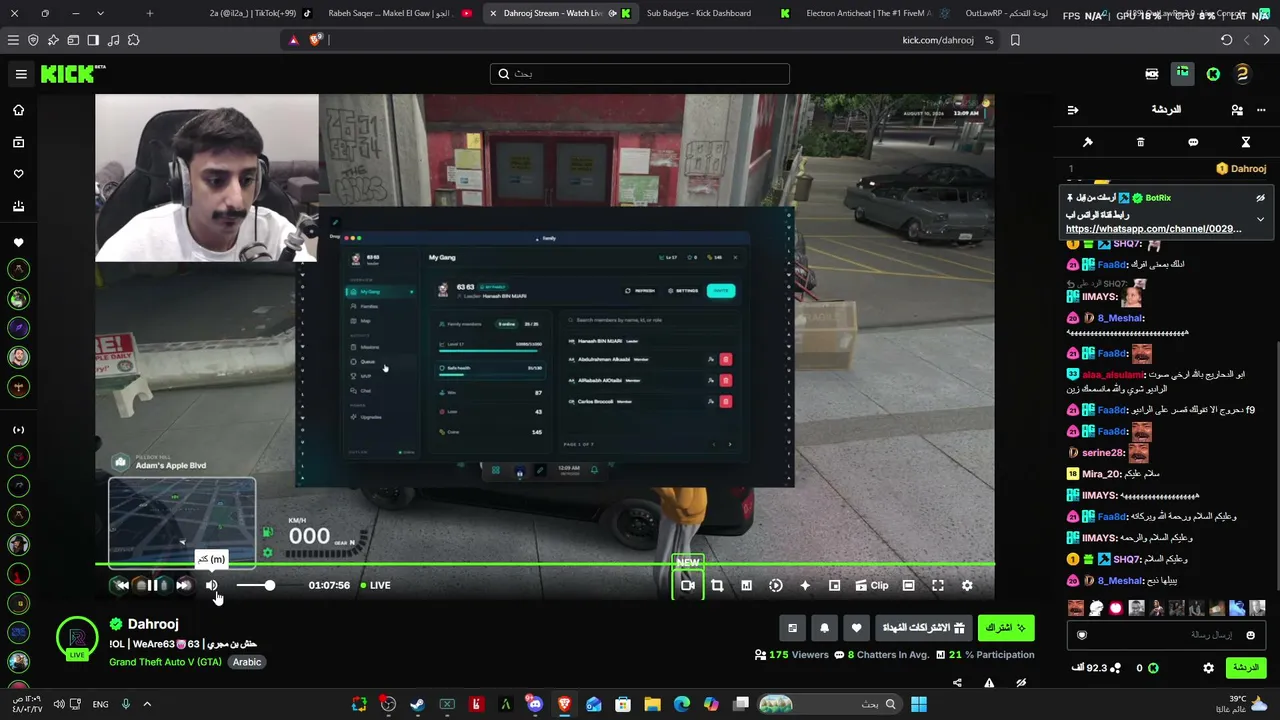Switch to the TikTok browser tab
The image size is (1280, 720).
point(260,13)
